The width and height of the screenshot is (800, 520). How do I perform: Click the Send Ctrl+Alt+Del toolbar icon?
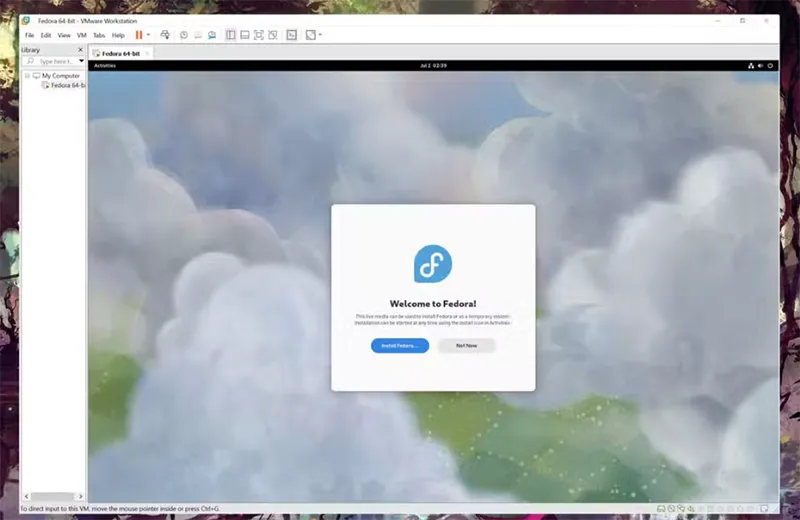pos(165,35)
